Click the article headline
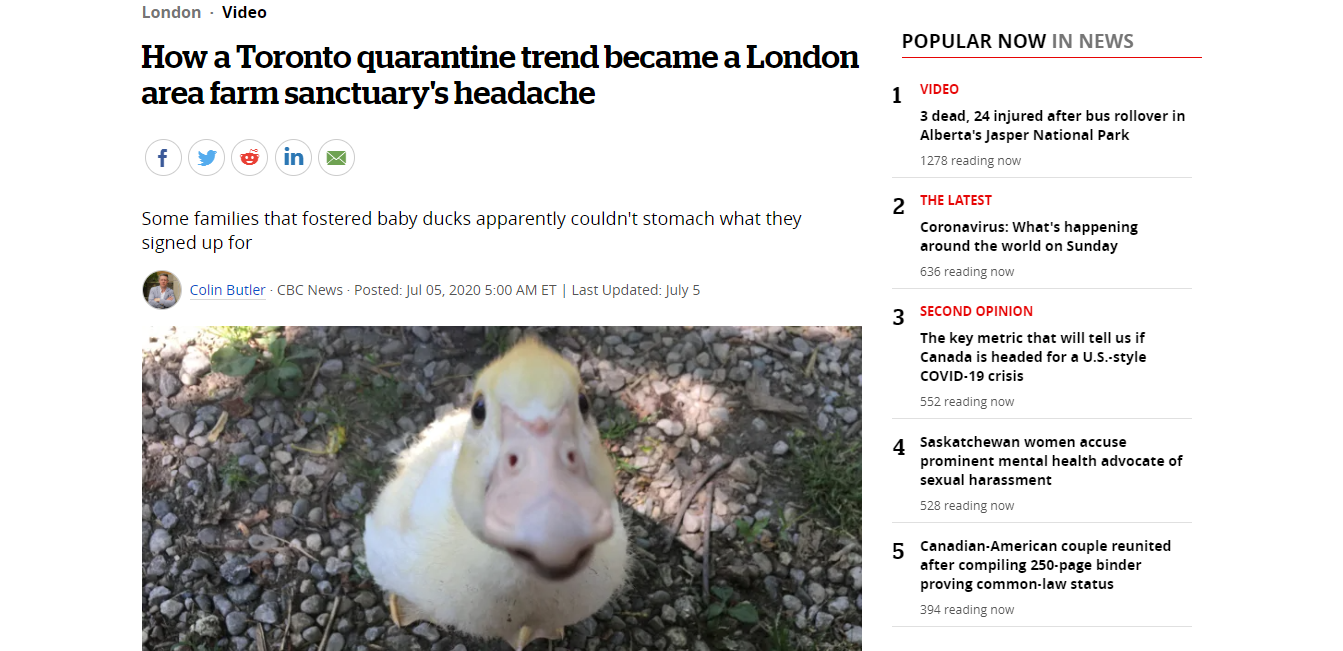 coord(500,75)
